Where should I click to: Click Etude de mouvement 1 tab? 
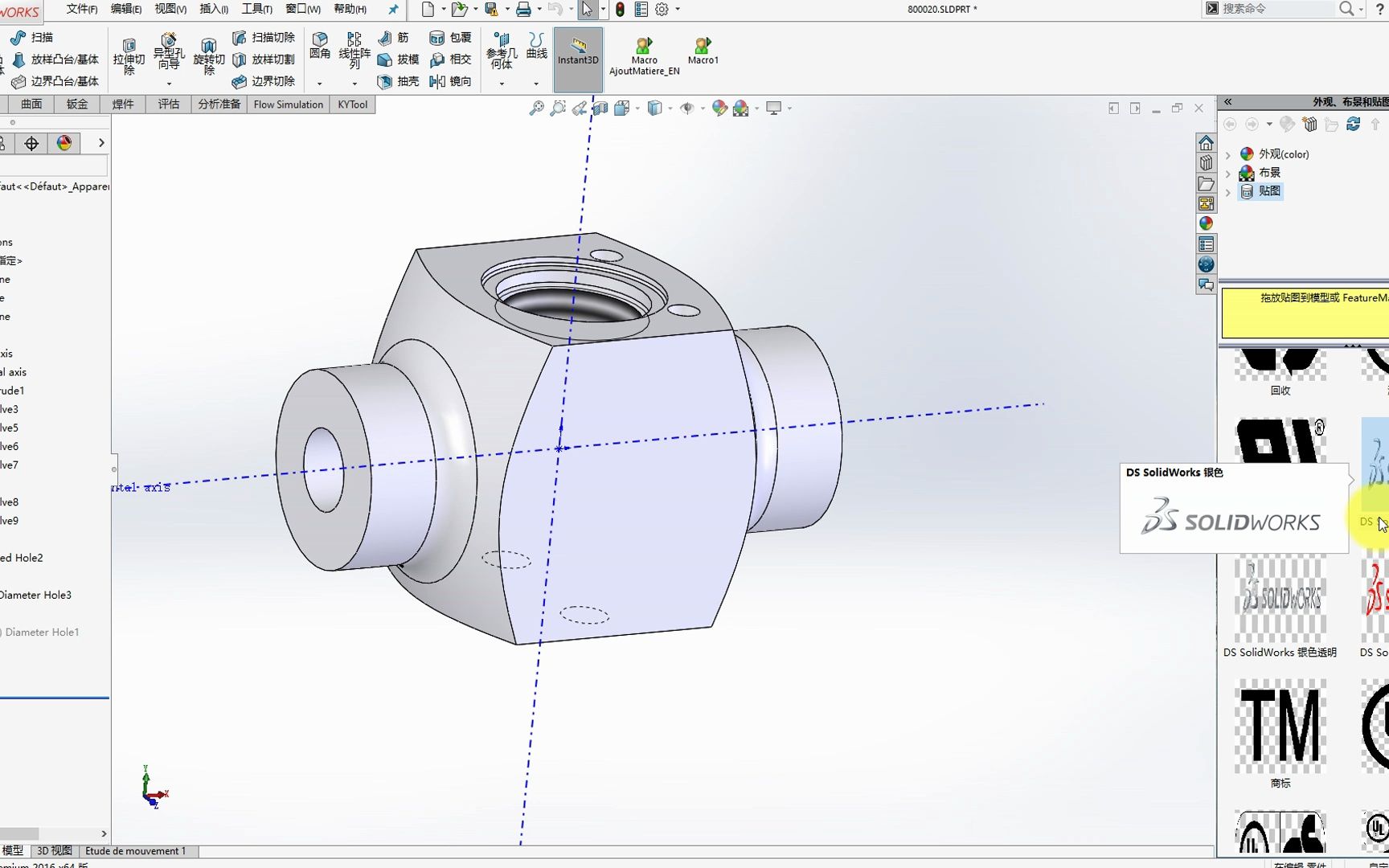137,850
